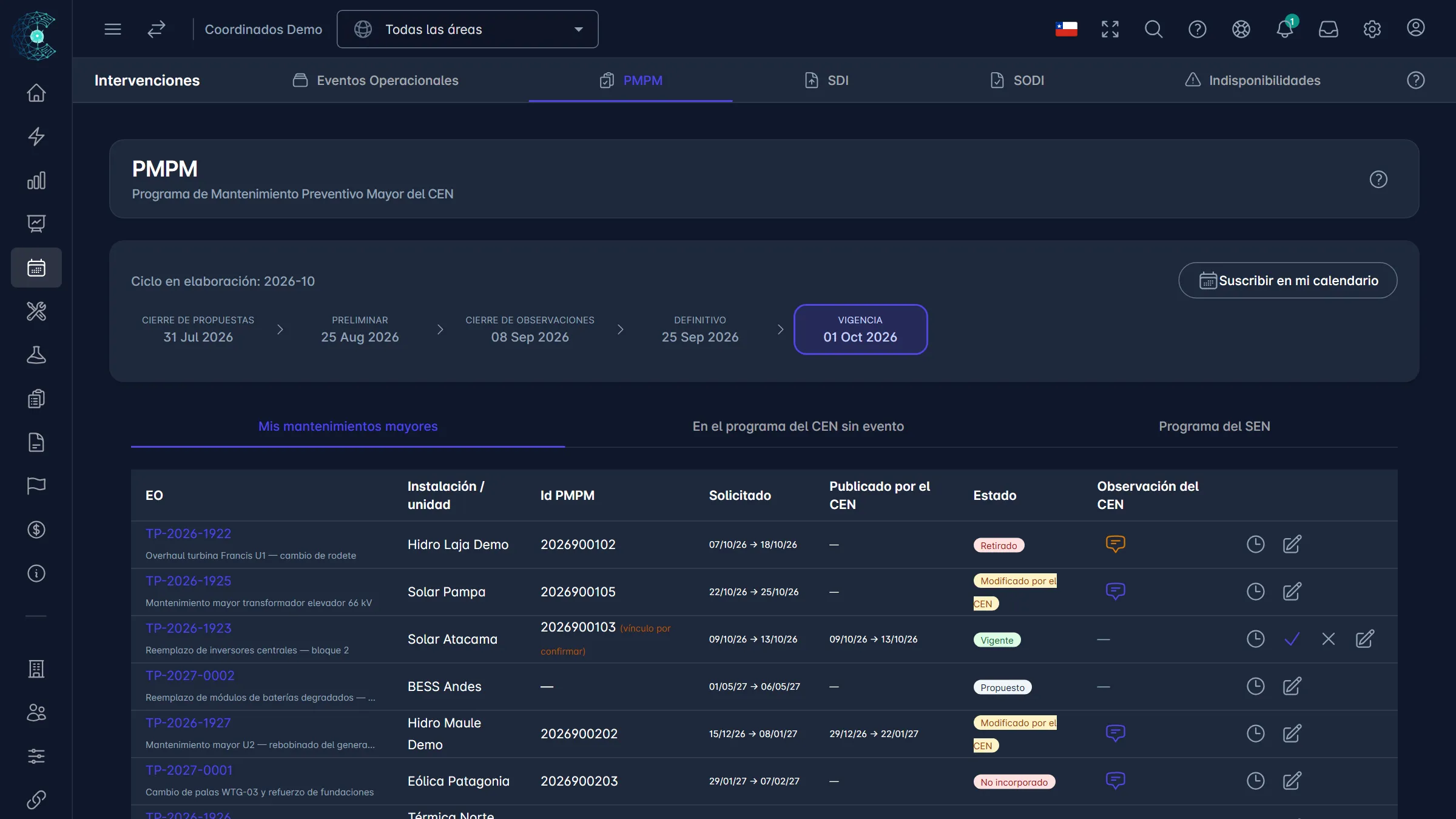Open the dollar sign sidebar icon
This screenshot has height=819, width=1456.
tap(36, 530)
